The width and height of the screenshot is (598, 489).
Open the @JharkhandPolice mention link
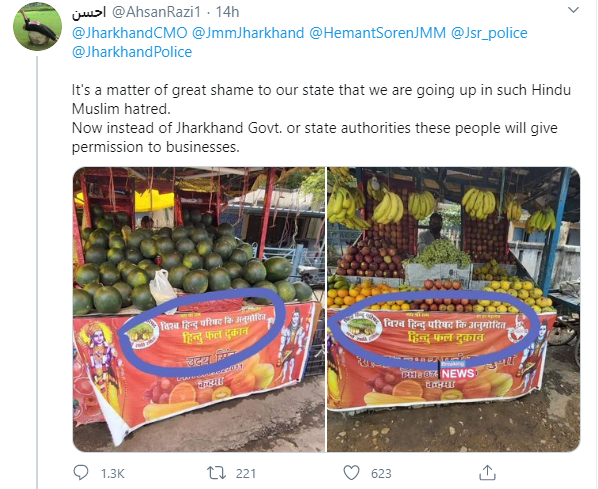pos(132,52)
